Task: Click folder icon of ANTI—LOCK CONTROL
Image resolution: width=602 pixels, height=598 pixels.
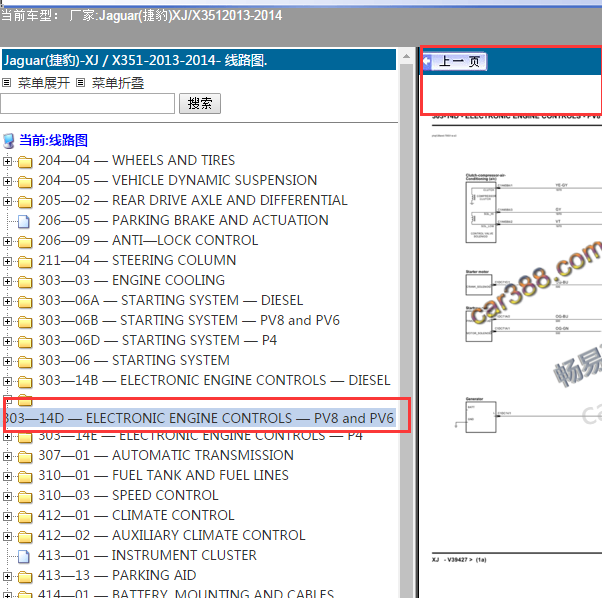Action: pos(25,241)
